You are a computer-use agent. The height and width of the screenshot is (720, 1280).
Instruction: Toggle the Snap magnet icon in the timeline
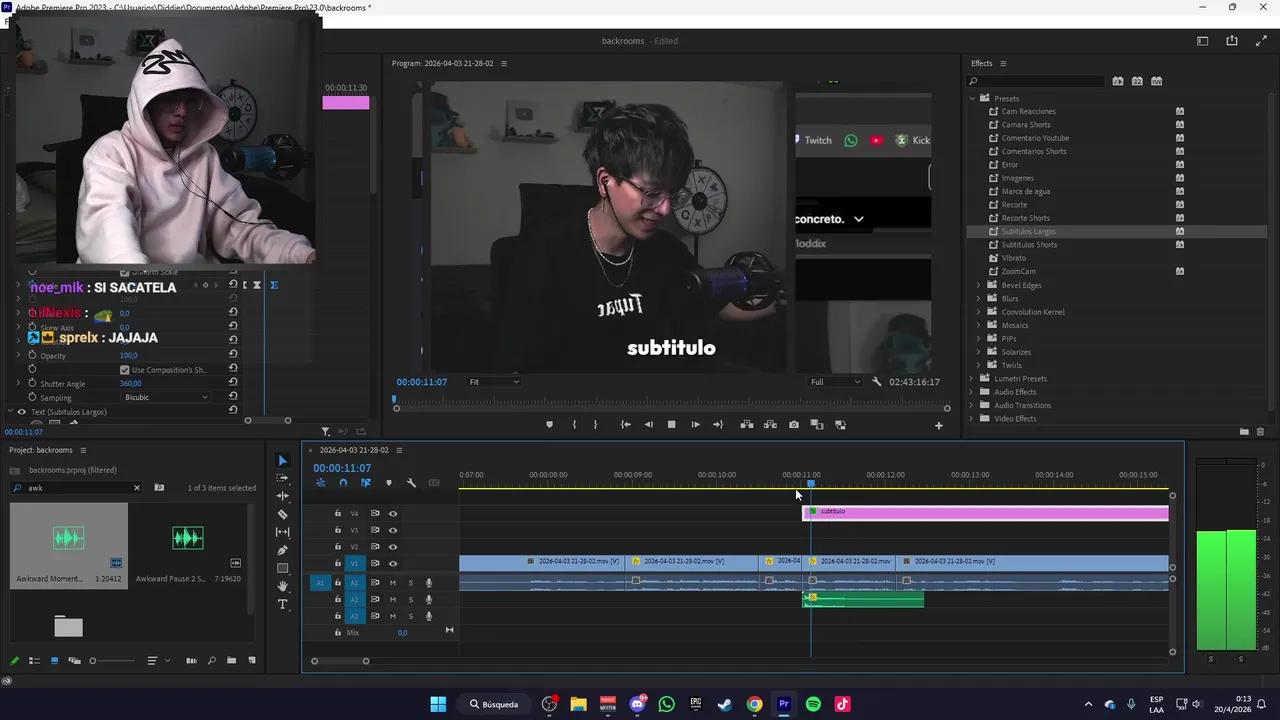(343, 483)
